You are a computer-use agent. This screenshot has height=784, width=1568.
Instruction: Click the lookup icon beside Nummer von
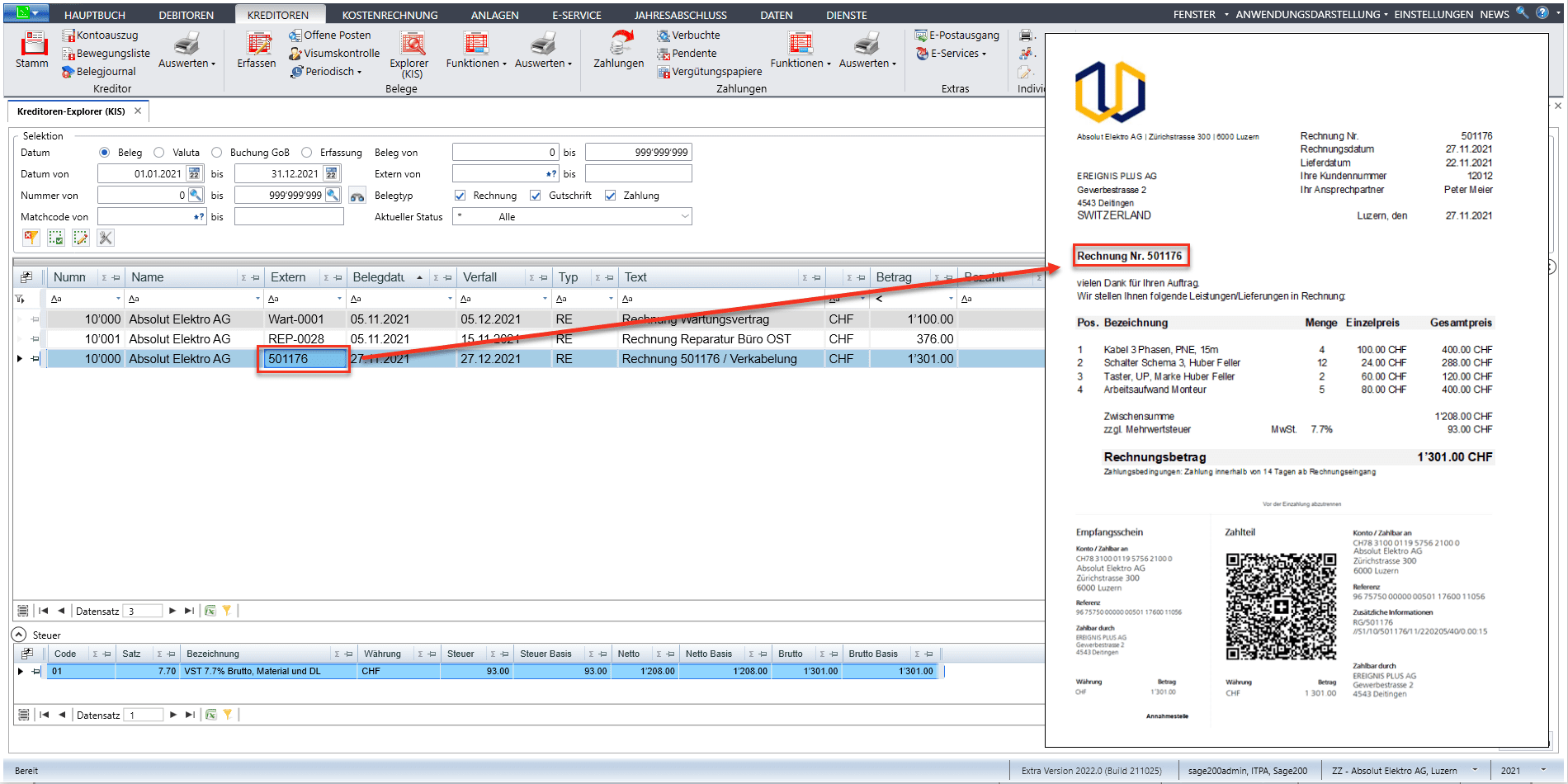pyautogui.click(x=196, y=196)
